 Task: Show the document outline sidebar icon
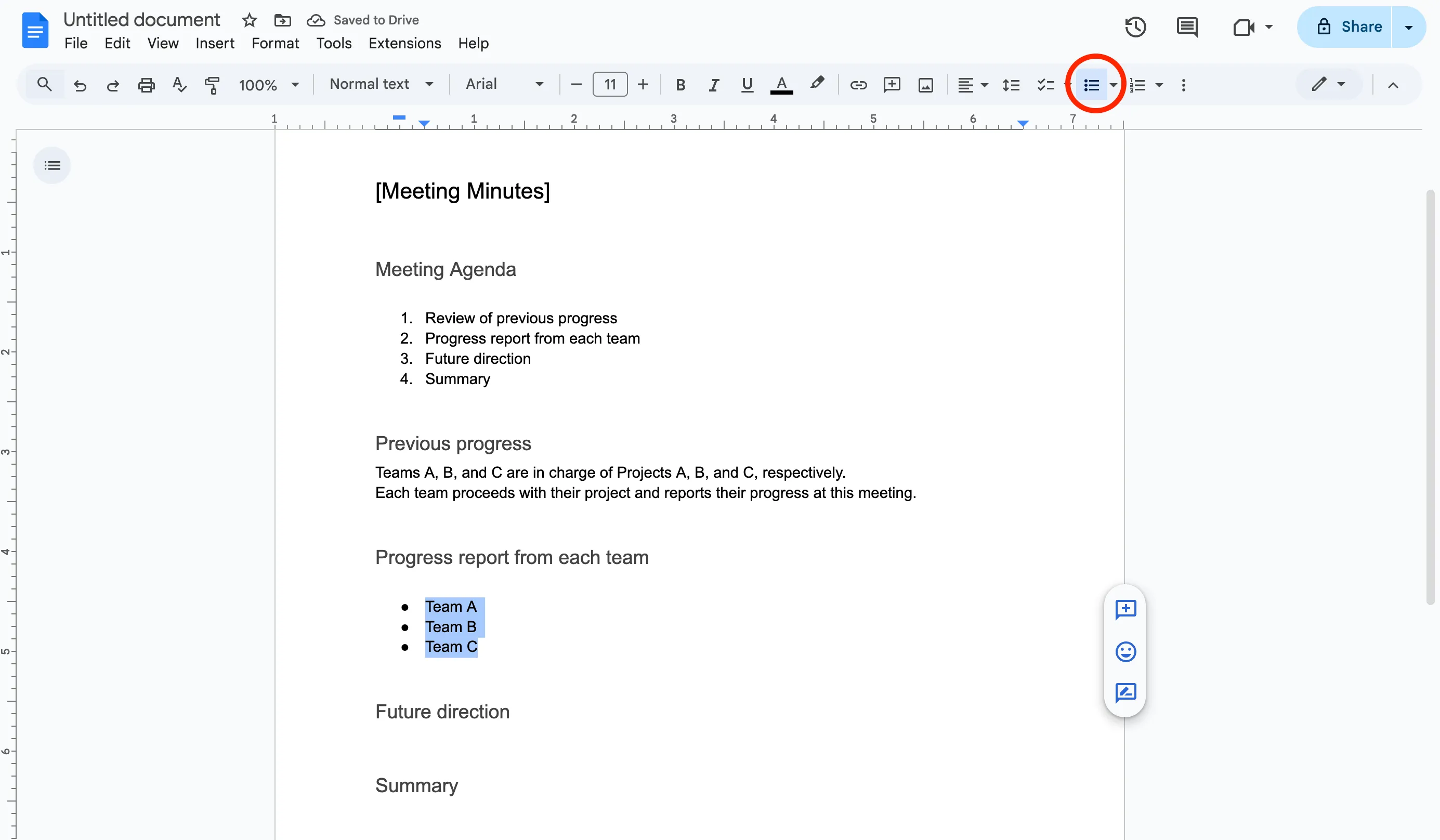coord(52,166)
